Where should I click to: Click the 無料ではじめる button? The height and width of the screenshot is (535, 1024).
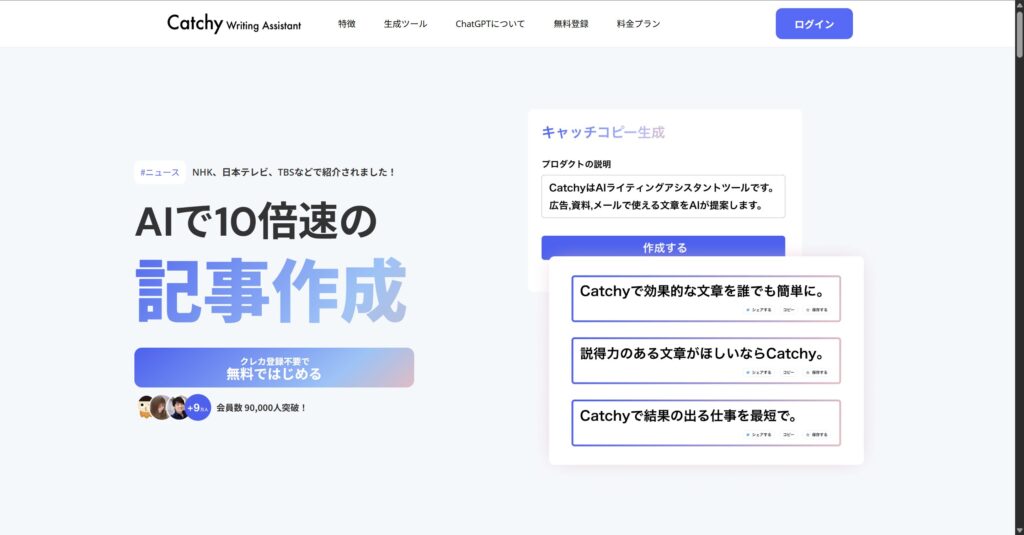[274, 368]
